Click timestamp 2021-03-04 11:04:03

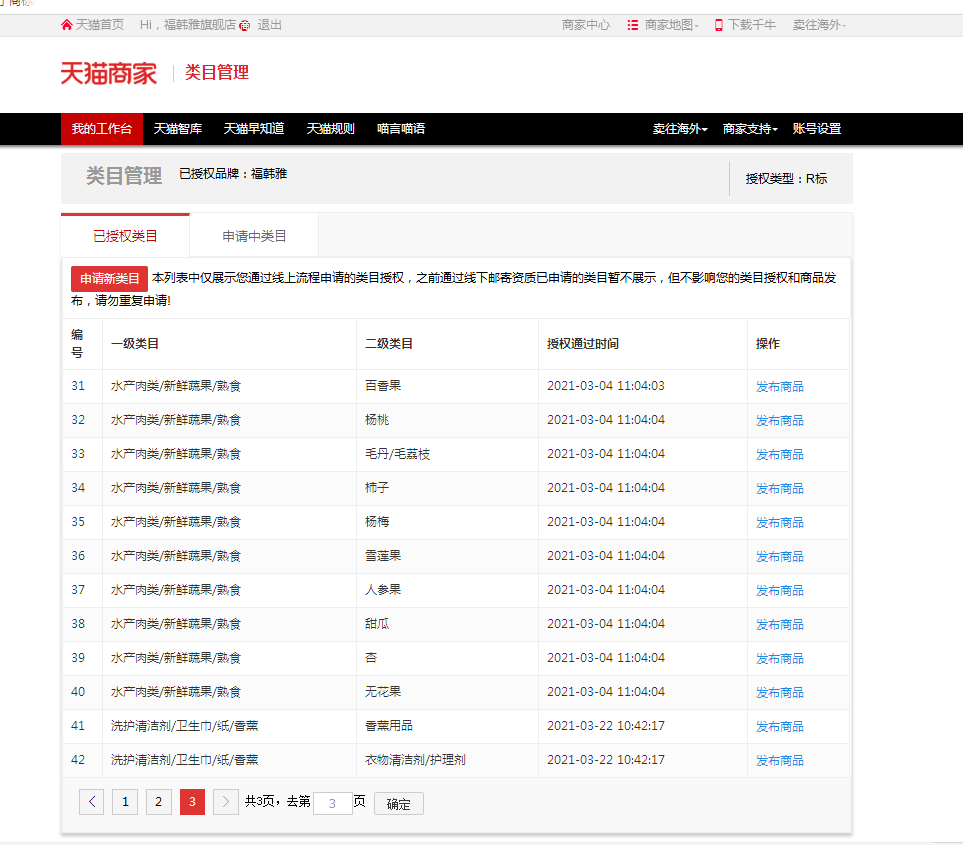click(606, 386)
